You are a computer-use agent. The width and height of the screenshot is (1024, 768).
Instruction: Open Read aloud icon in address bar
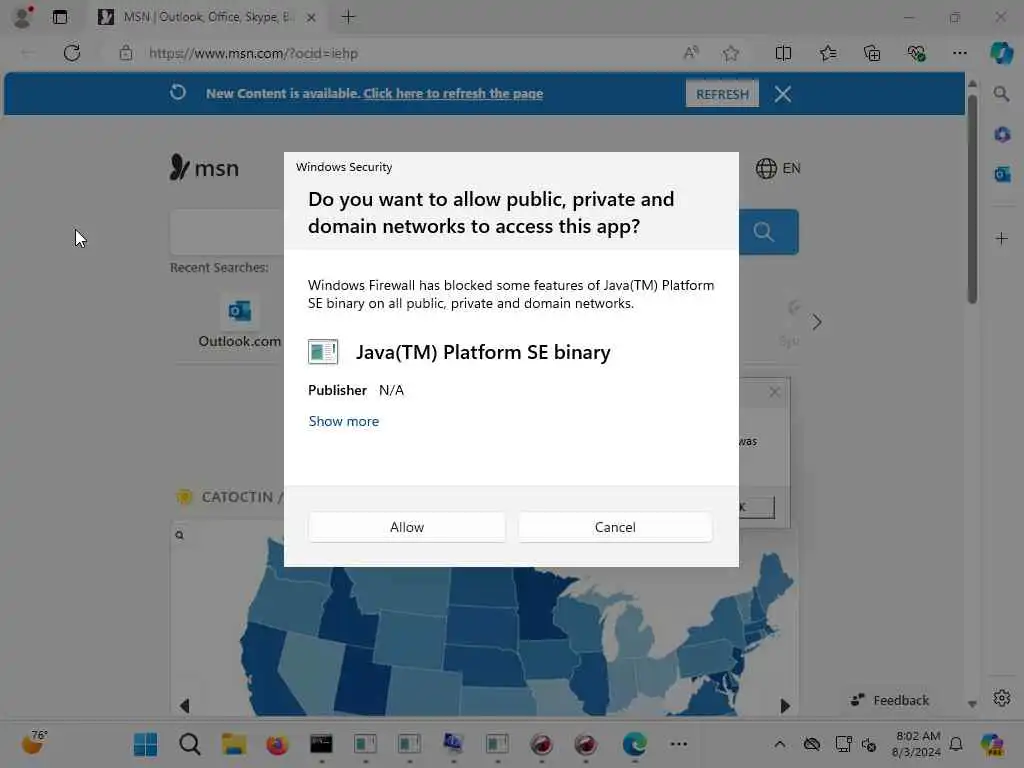tap(690, 53)
